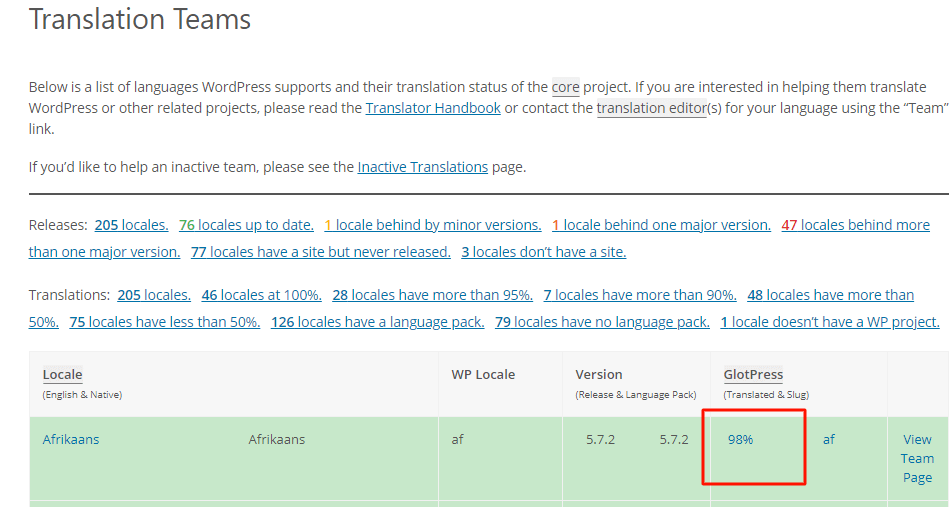This screenshot has width=951, height=507.
Task: Click the 'translation editor' glossary term
Action: (x=651, y=108)
